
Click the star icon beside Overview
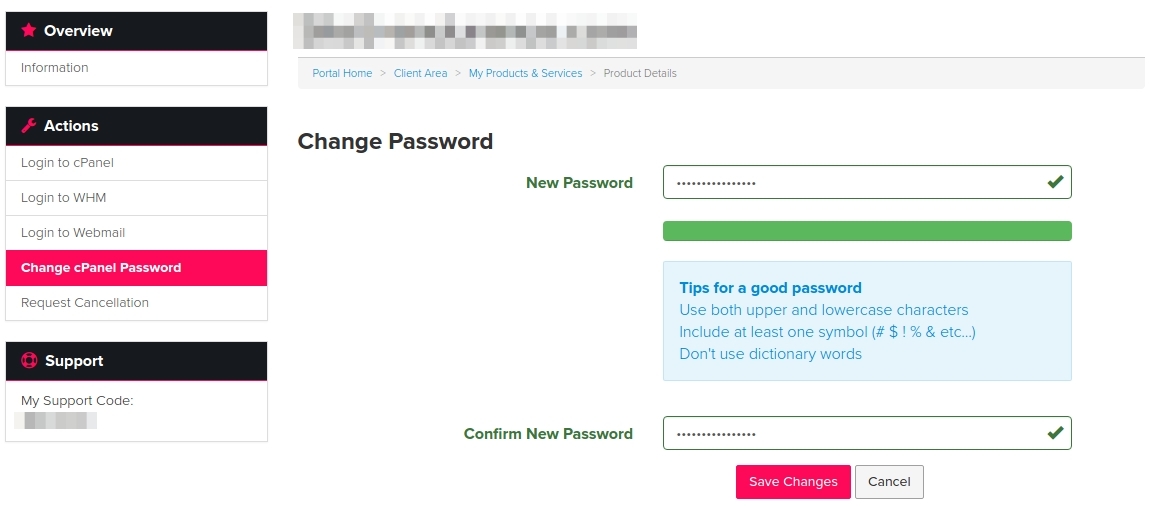28,31
